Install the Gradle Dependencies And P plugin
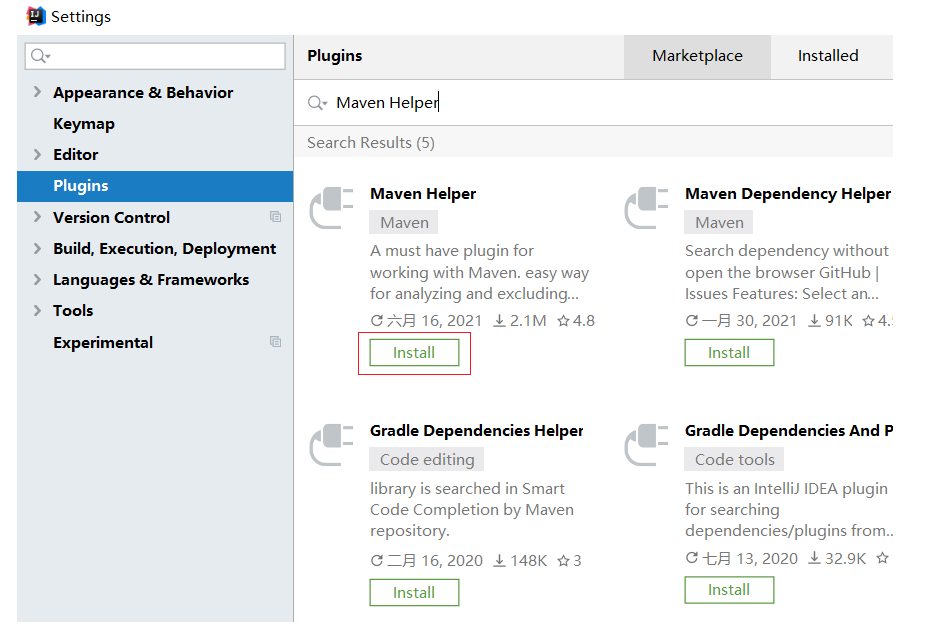 click(729, 590)
